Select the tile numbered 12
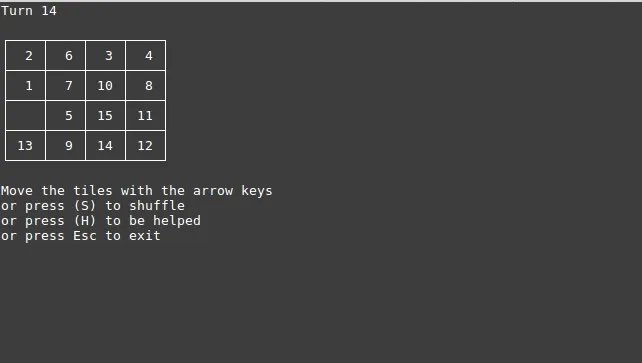 (146, 146)
